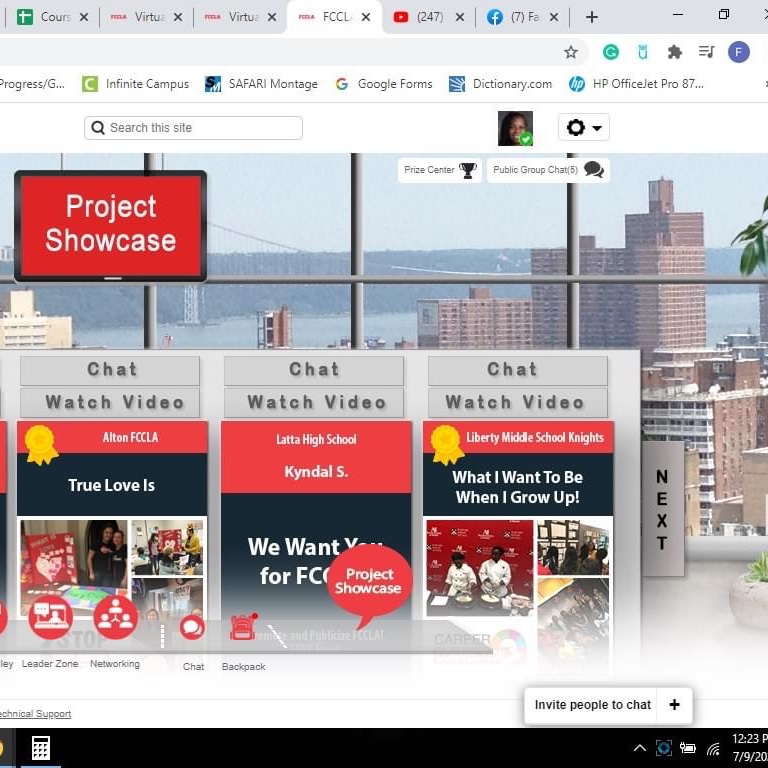Open the Google Forms bookmark
Viewport: 768px width, 768px height.
pyautogui.click(x=384, y=84)
